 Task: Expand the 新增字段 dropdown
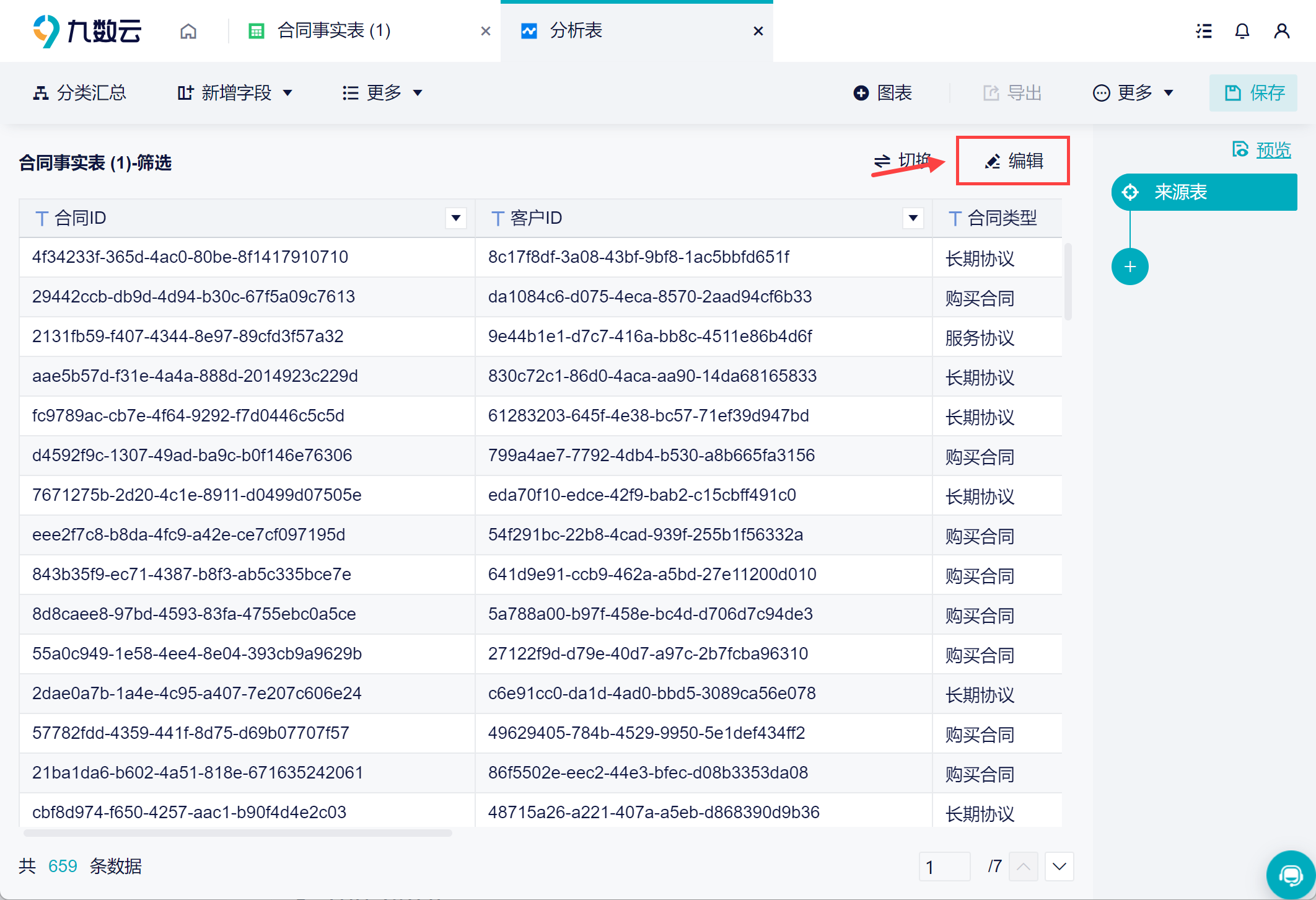235,93
